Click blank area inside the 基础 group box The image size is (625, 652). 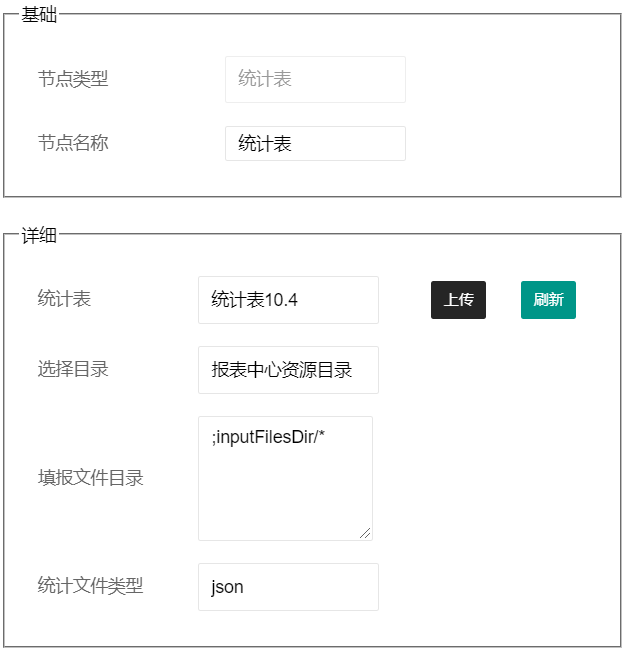511,108
